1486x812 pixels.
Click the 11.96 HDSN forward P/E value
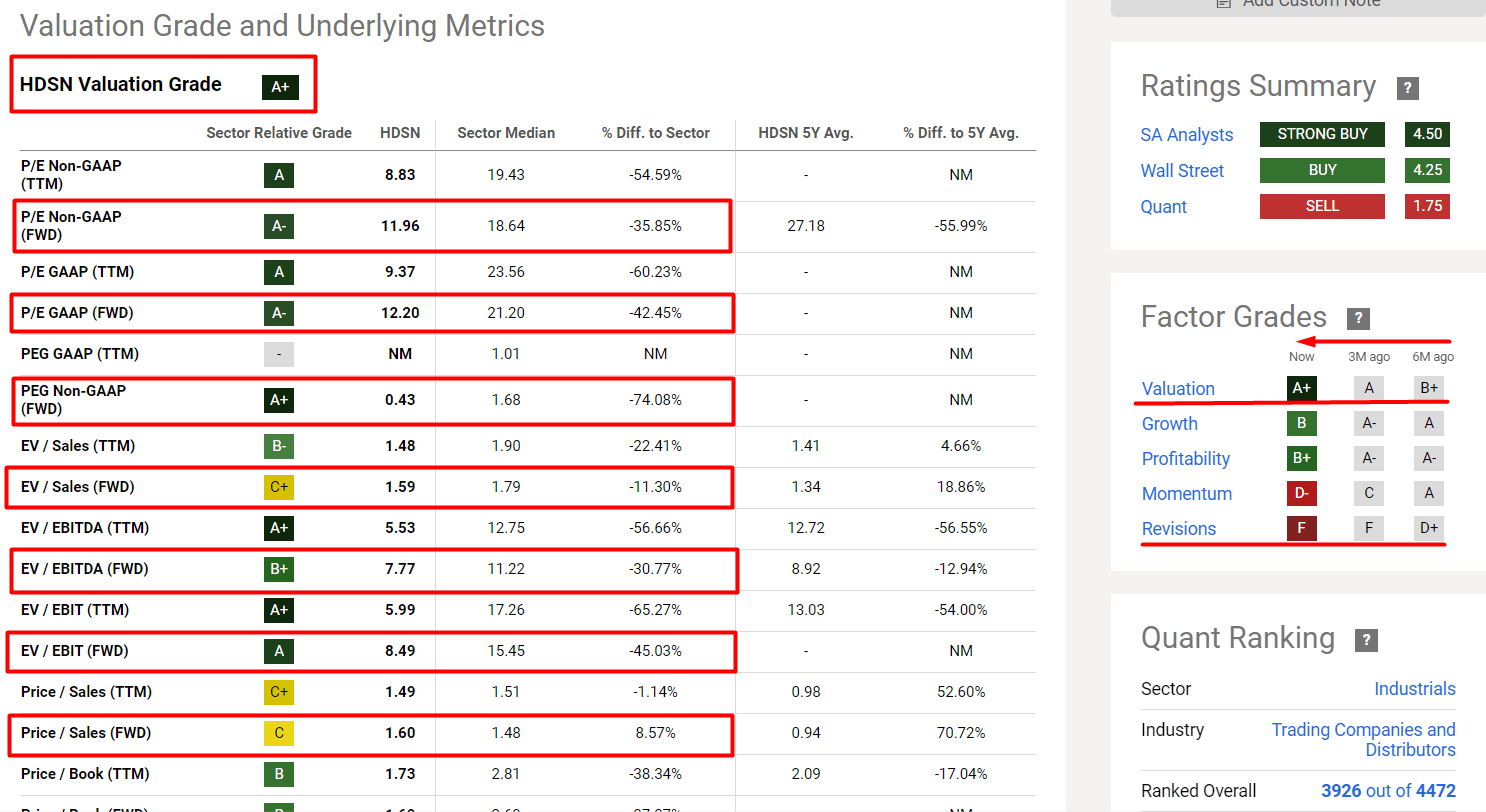[400, 226]
